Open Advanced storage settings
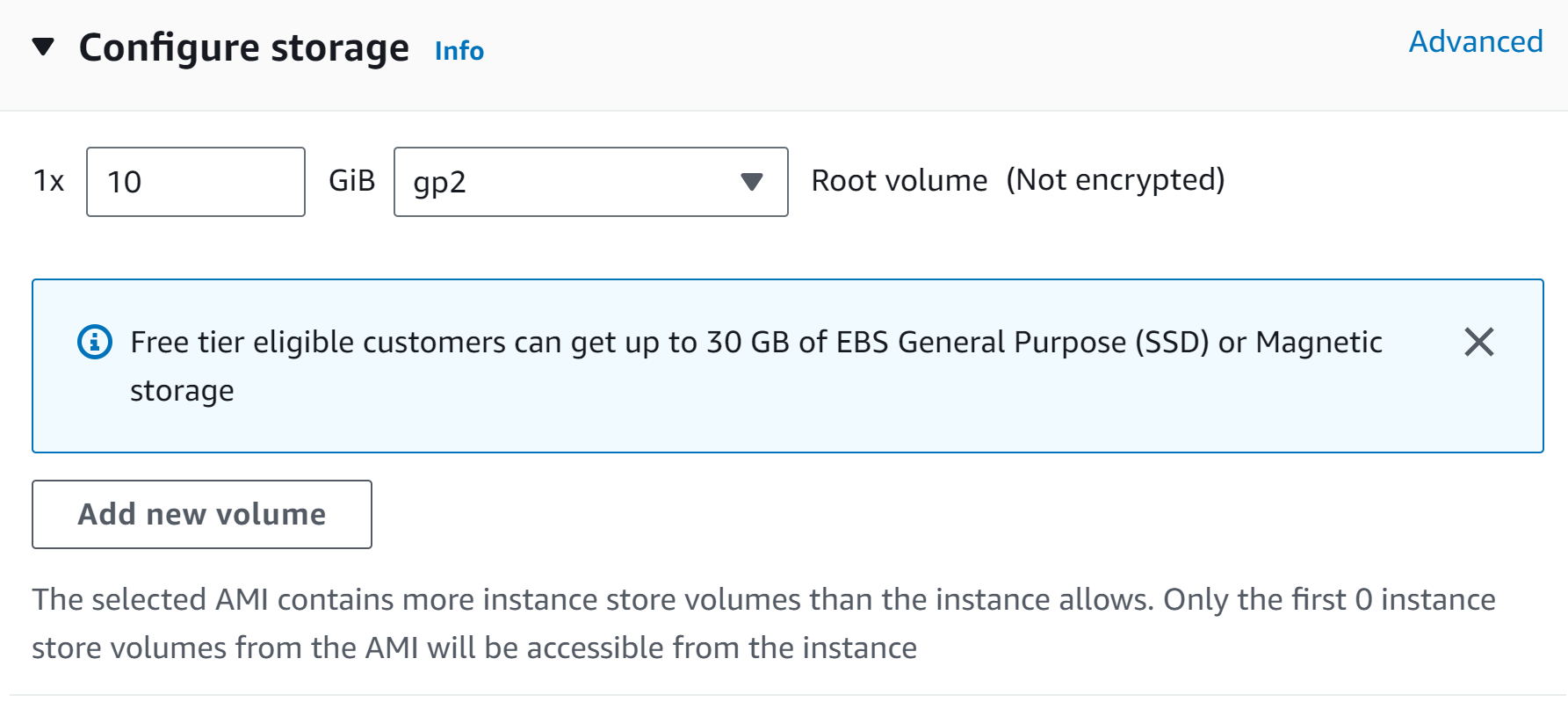The image size is (1568, 702). (1476, 41)
